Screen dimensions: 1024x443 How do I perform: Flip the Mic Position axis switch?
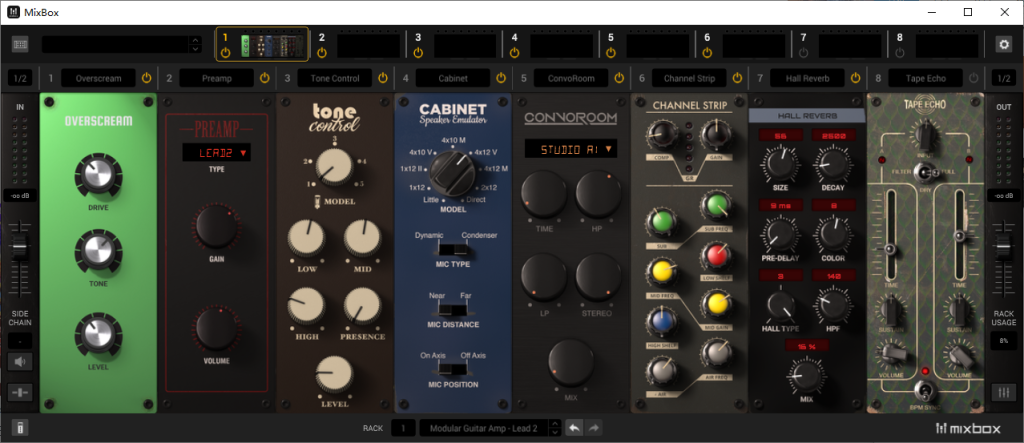click(x=453, y=370)
